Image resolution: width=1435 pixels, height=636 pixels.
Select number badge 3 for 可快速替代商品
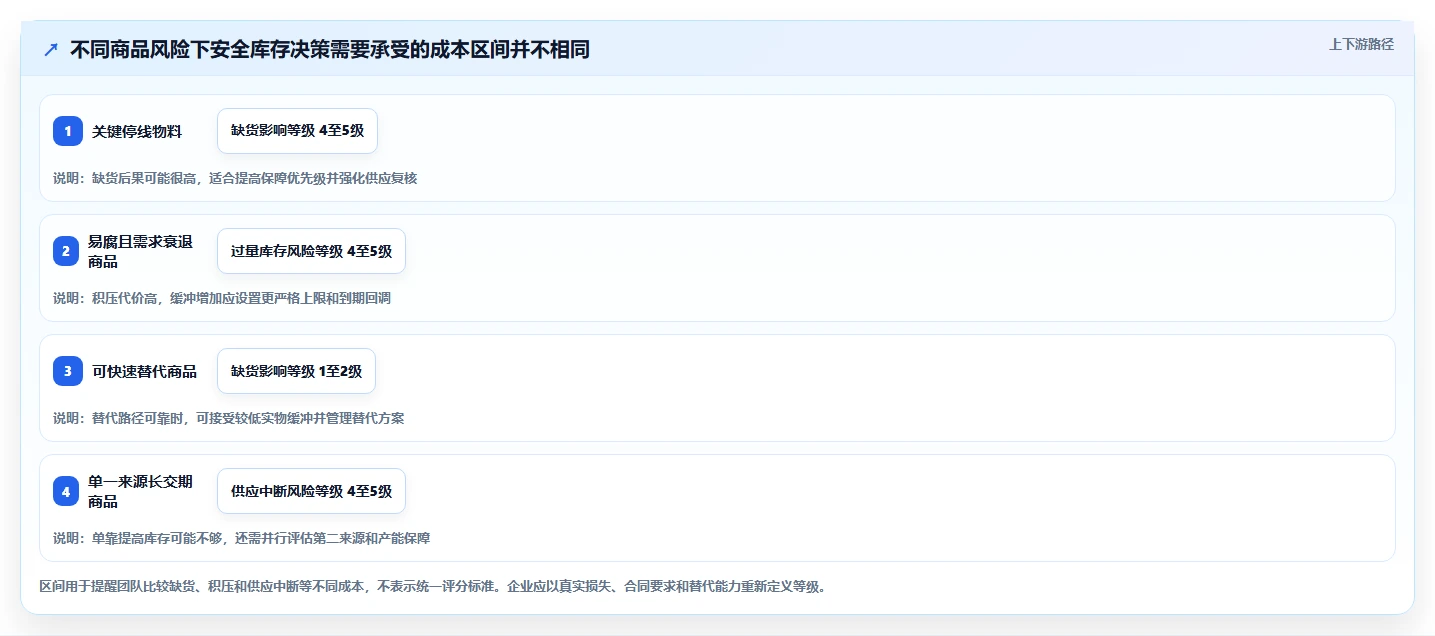coord(68,371)
